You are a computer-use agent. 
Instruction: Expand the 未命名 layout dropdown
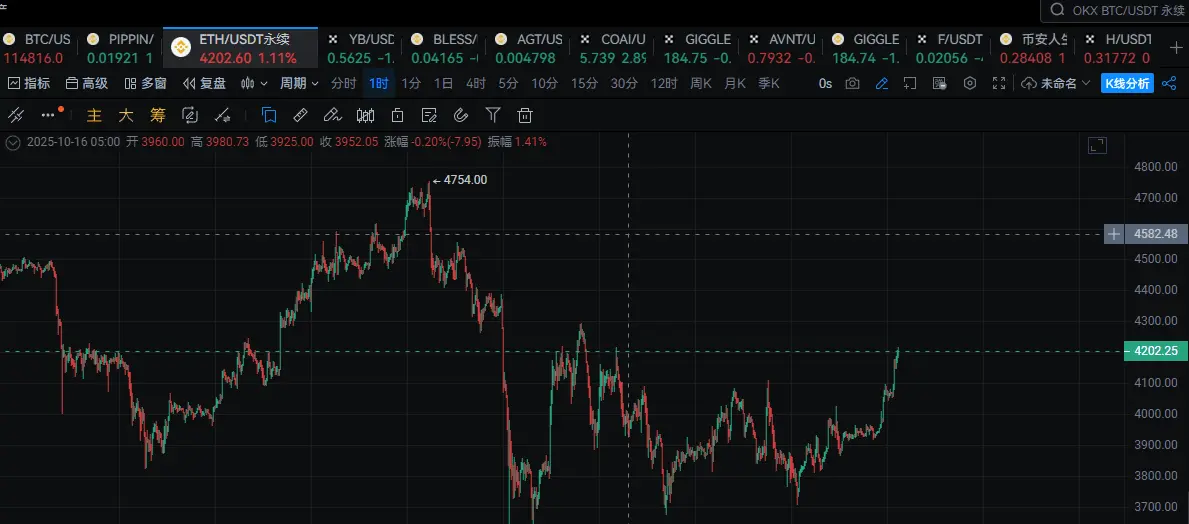point(1056,83)
